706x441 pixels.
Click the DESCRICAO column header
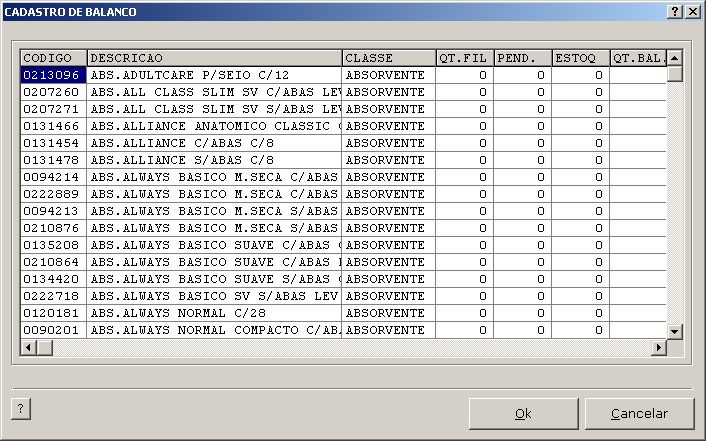214,58
